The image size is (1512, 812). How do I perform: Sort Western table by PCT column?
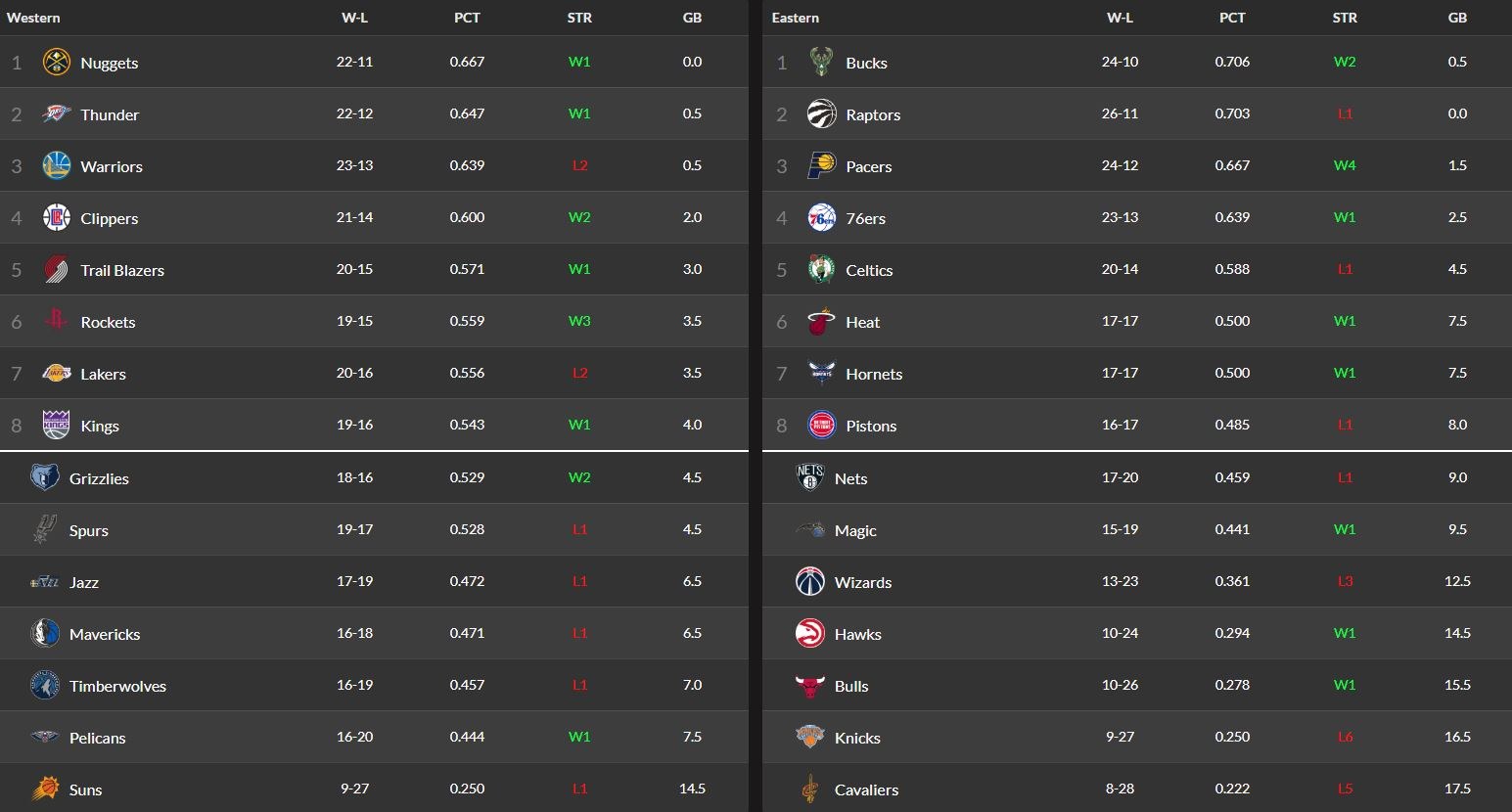point(467,18)
